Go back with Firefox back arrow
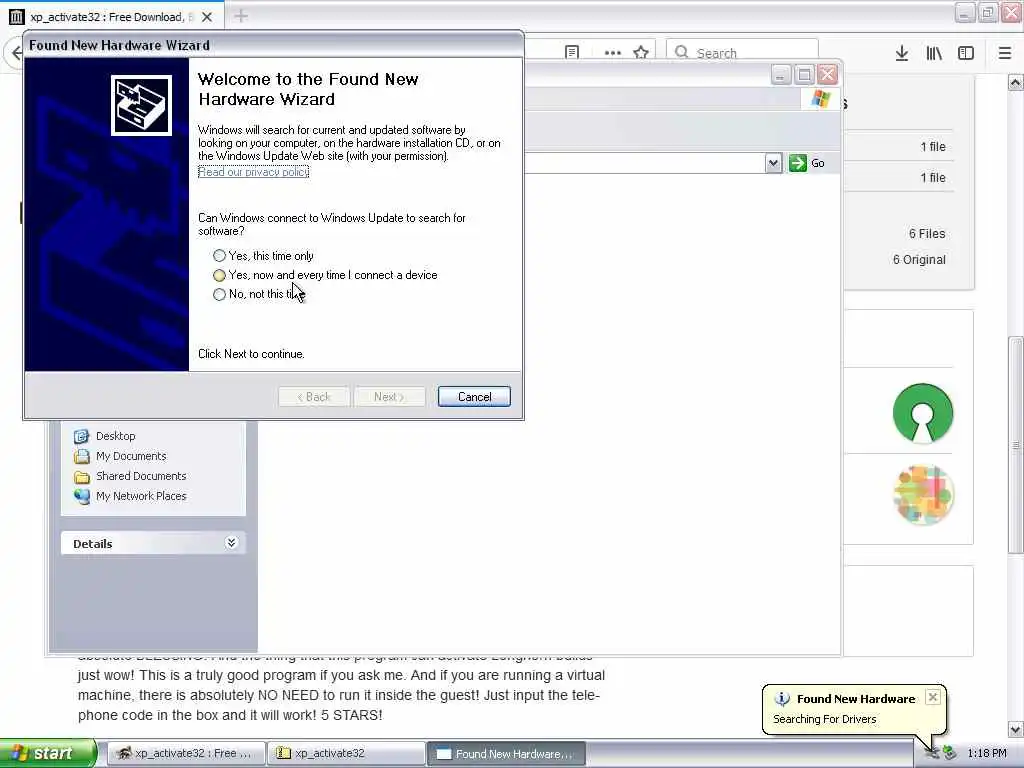 [x=16, y=52]
